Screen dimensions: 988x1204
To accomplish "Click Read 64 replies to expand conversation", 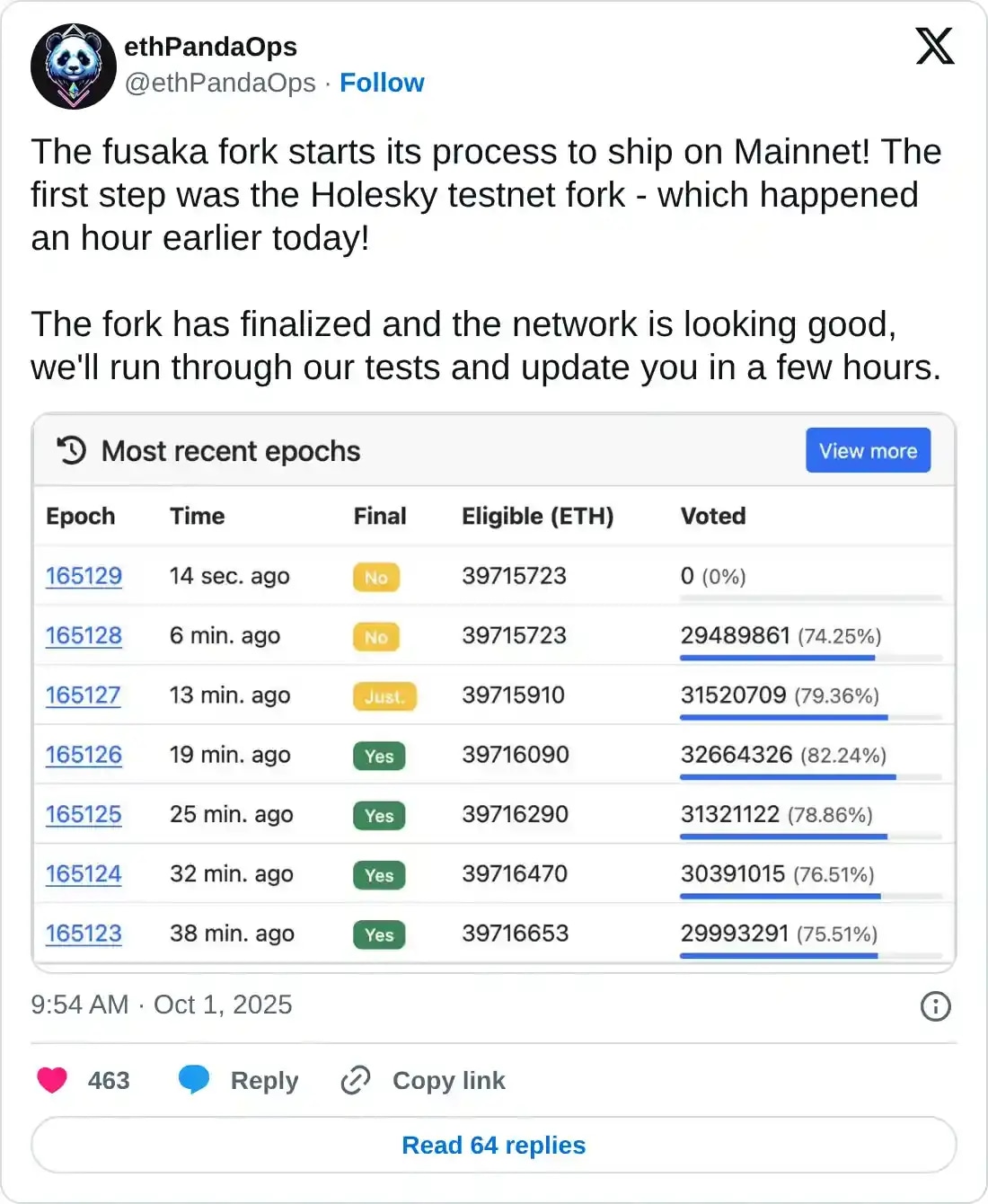I will pos(493,1145).
